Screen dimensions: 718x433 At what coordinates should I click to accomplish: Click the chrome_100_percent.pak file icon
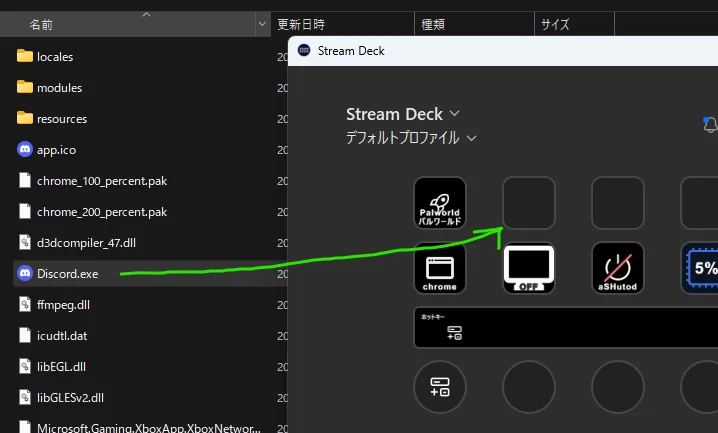click(x=25, y=180)
